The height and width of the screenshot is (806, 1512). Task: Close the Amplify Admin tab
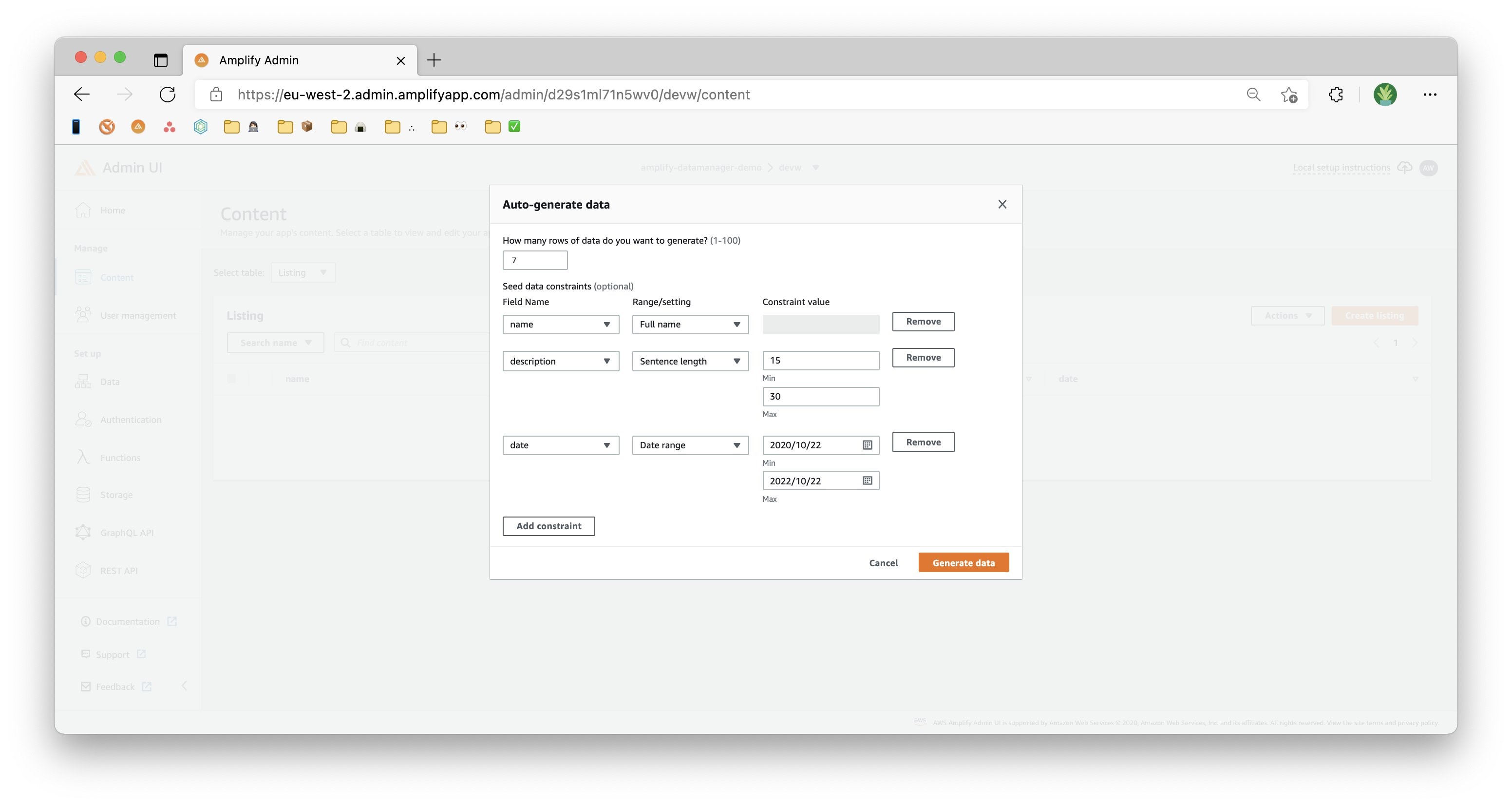(401, 60)
